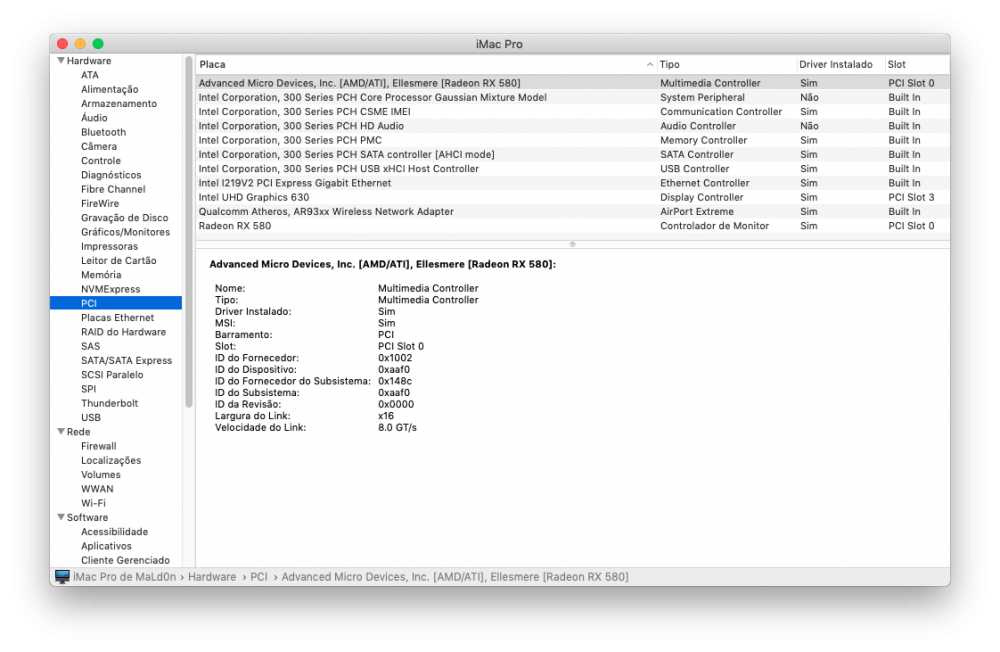Open Aplicativos under Software
This screenshot has width=1000, height=652.
(x=106, y=546)
